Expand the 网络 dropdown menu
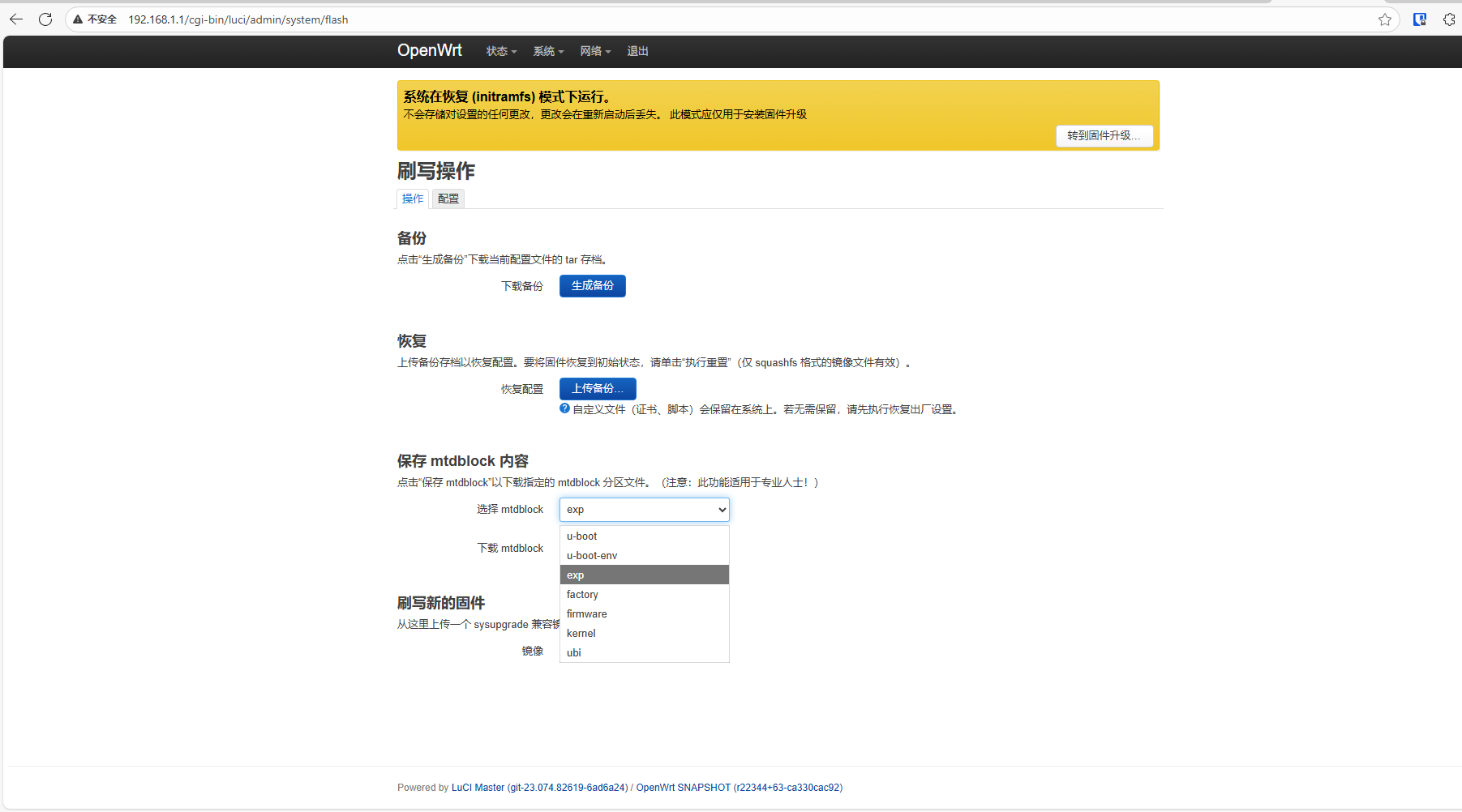 pos(594,51)
